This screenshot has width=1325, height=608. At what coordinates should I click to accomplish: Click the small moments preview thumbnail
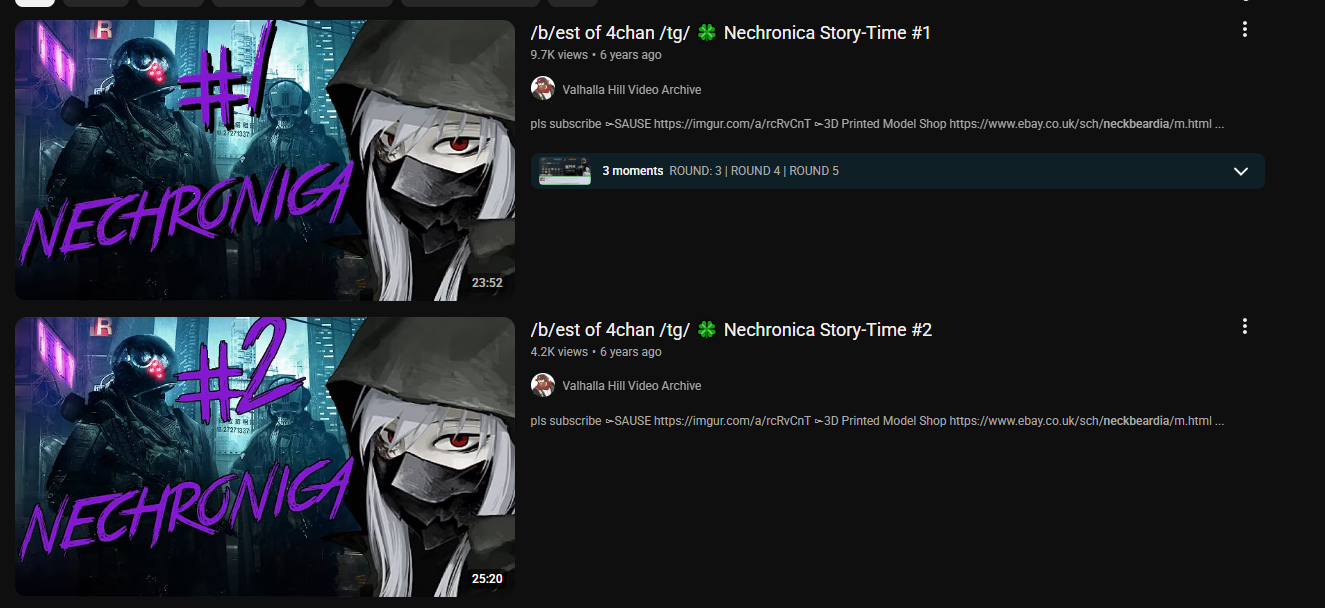565,171
